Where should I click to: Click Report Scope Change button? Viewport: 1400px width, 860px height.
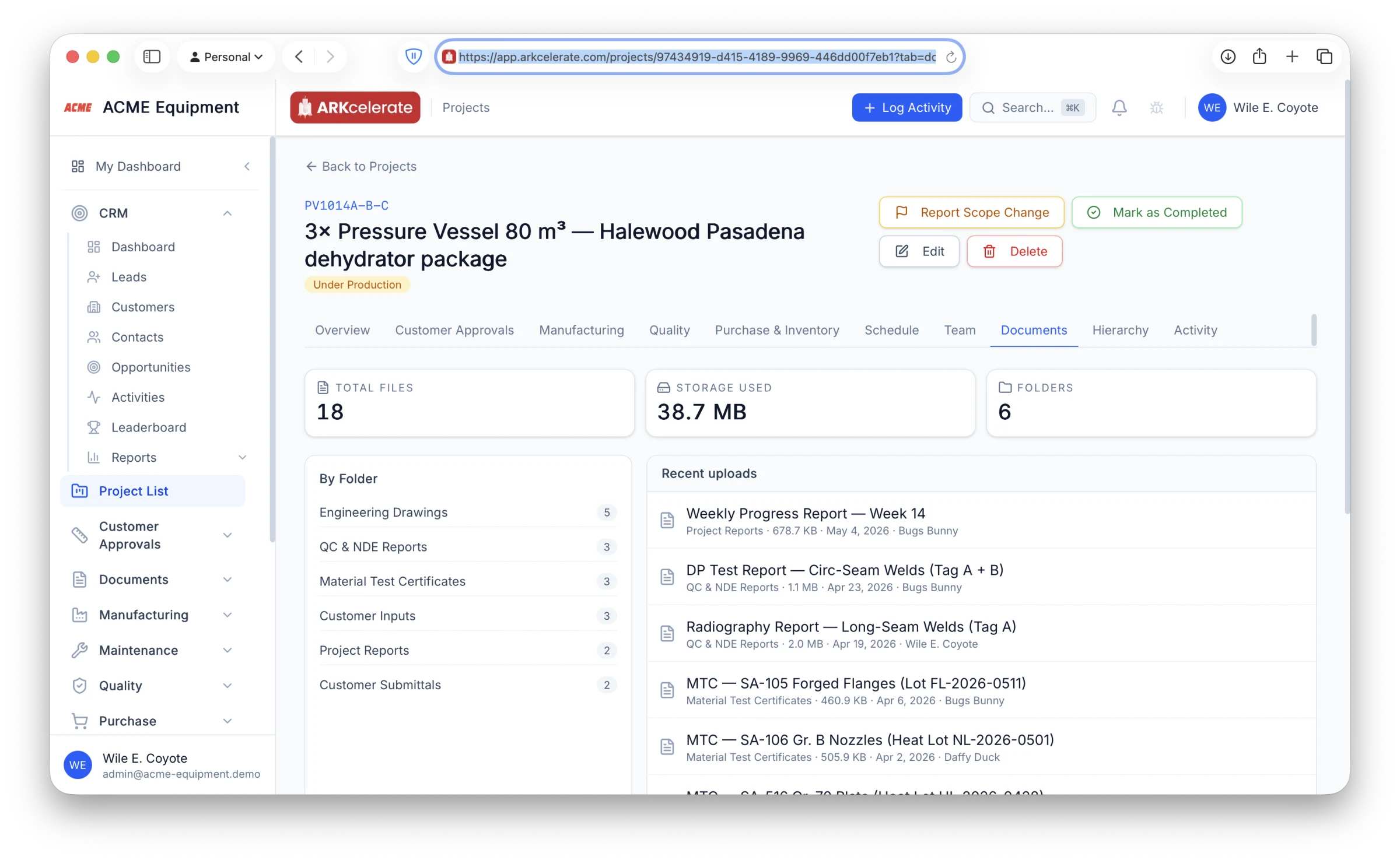coord(972,213)
